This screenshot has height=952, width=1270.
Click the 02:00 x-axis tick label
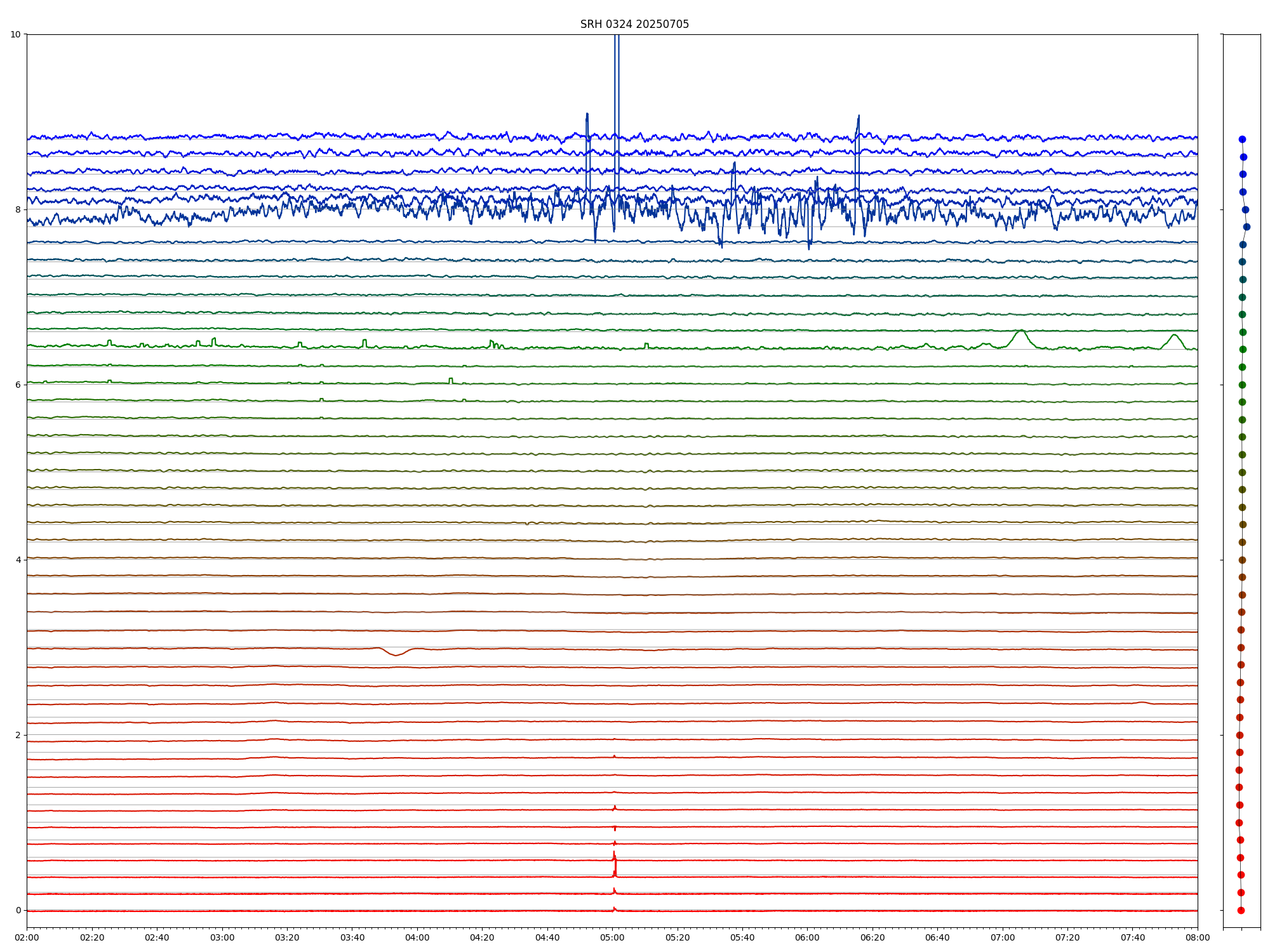(x=27, y=937)
